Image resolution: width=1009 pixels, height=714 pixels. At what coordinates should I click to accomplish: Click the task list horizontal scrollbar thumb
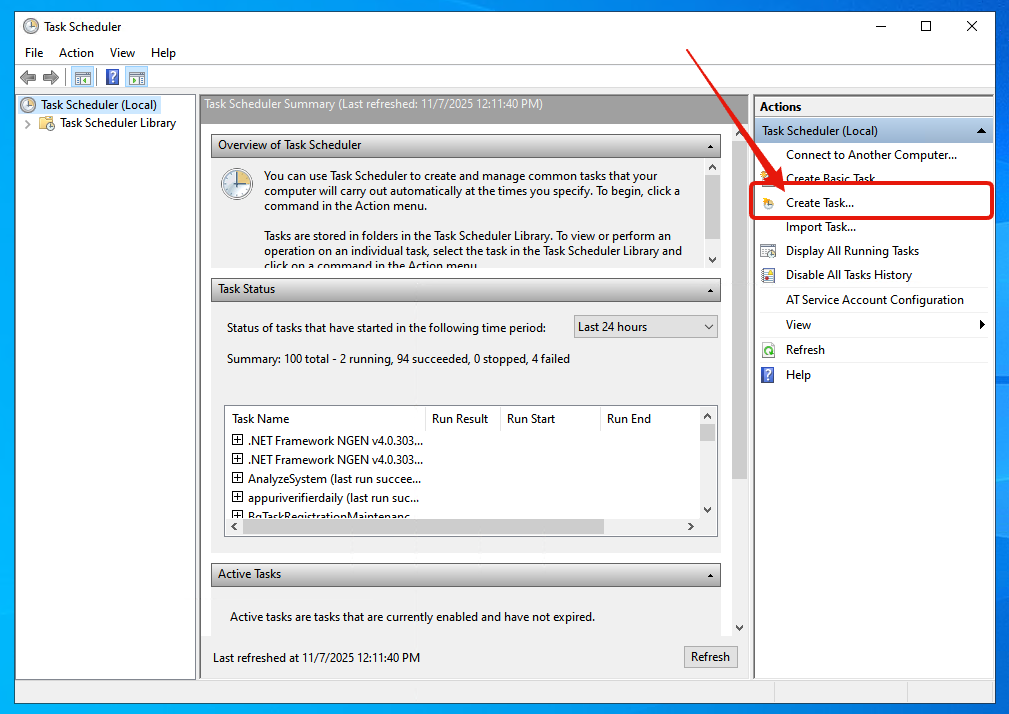(x=423, y=527)
